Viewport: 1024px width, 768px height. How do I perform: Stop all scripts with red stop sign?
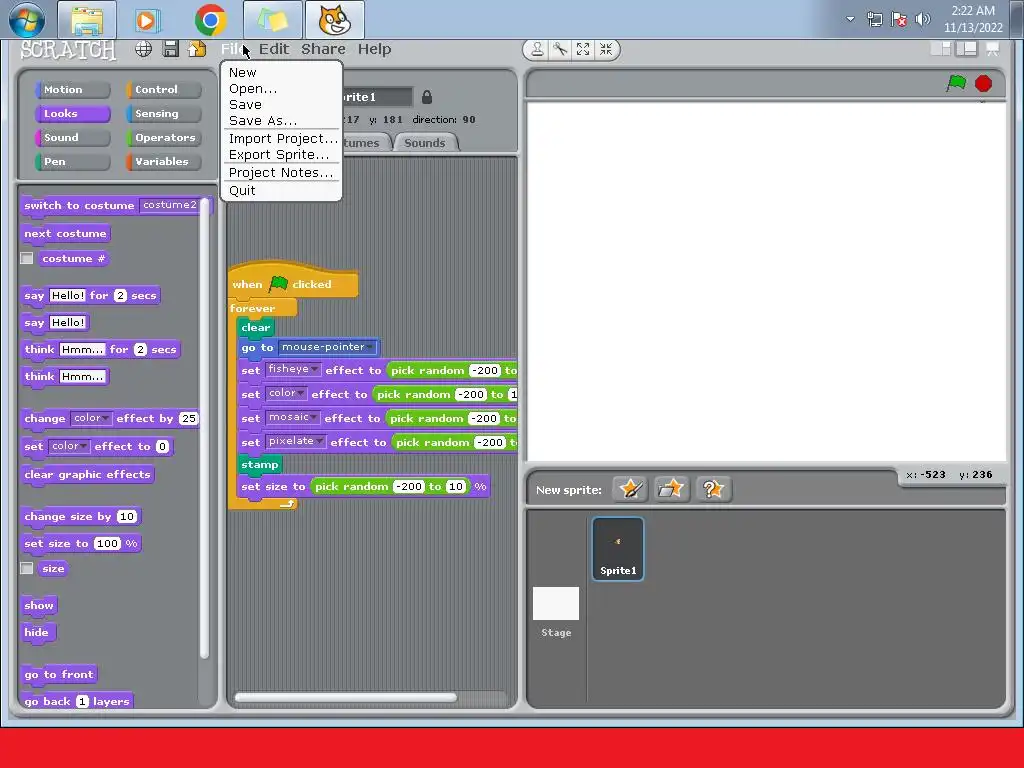pyautogui.click(x=984, y=84)
